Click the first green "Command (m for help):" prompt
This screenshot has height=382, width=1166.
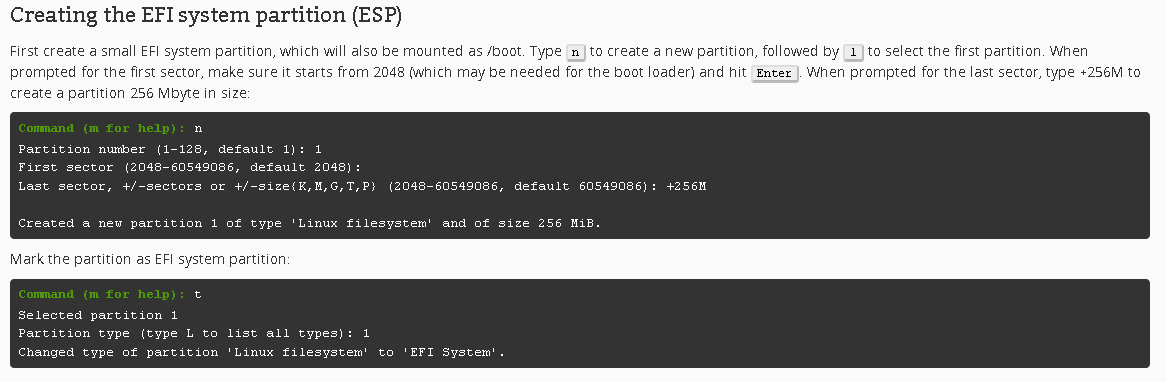(102, 129)
